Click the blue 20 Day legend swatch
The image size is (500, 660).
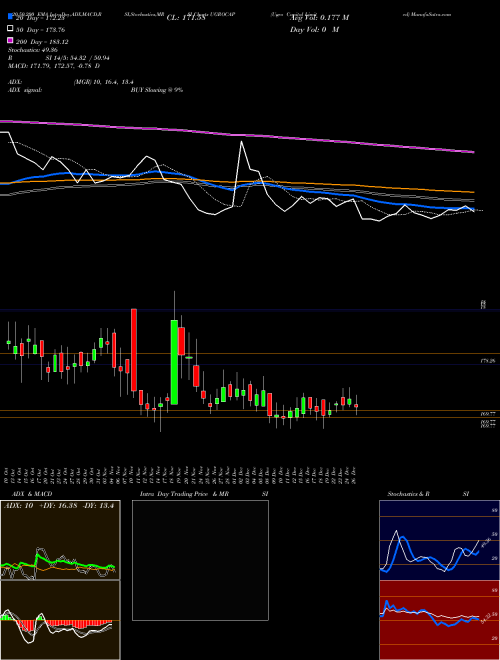tap(10, 17)
